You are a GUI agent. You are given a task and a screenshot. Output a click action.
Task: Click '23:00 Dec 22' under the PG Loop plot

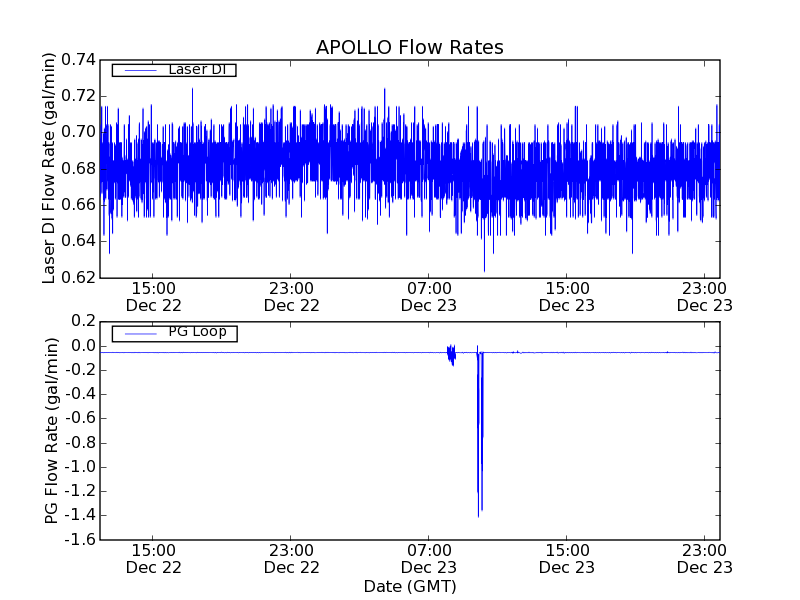pos(291,559)
